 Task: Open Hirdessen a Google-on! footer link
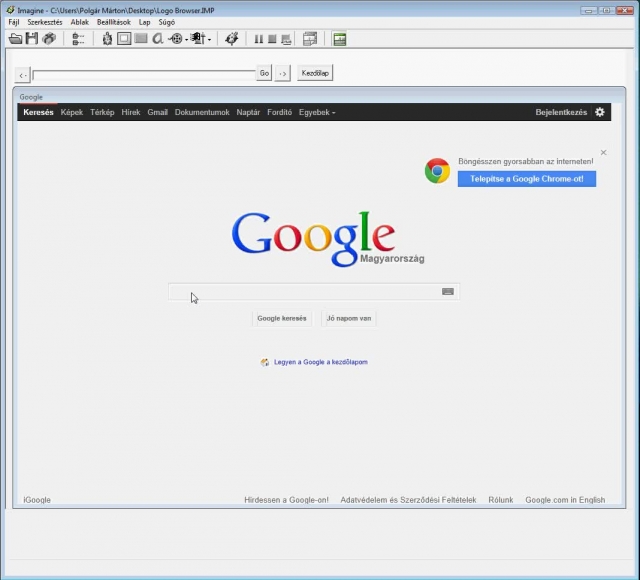coord(286,500)
